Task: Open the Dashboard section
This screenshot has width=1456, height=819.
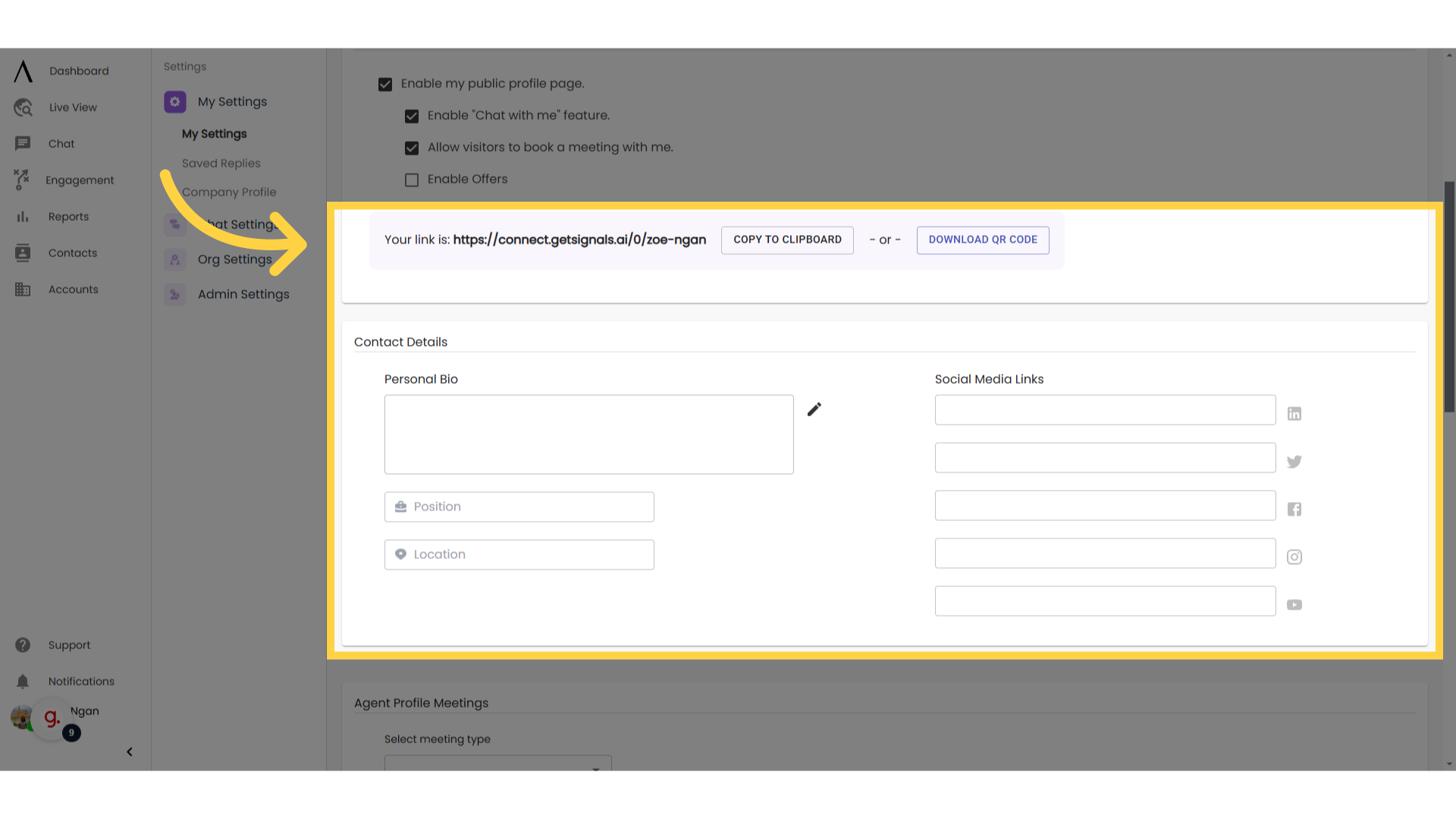Action: pos(78,70)
